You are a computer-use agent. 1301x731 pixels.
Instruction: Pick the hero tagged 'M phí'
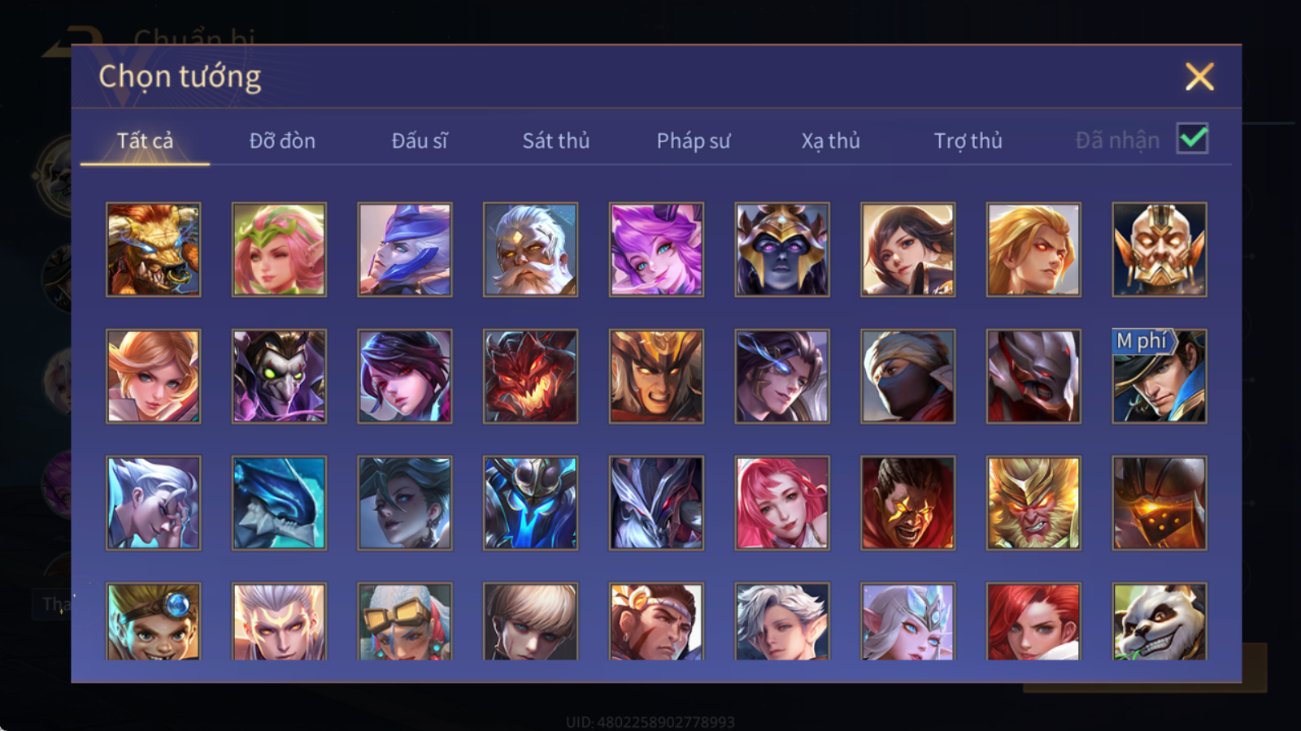[x=1159, y=376]
